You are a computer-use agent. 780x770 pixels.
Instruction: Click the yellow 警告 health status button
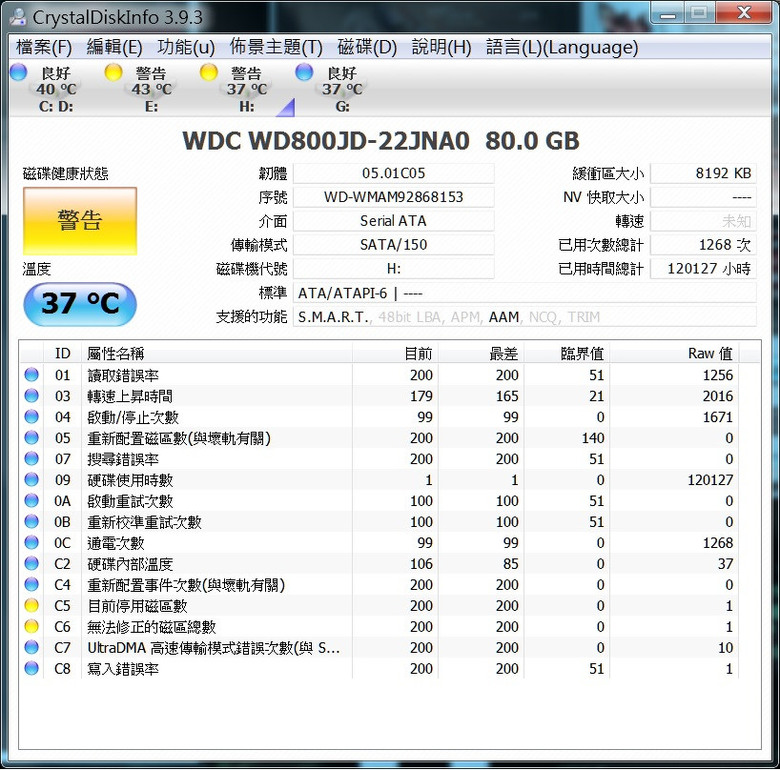tap(80, 221)
